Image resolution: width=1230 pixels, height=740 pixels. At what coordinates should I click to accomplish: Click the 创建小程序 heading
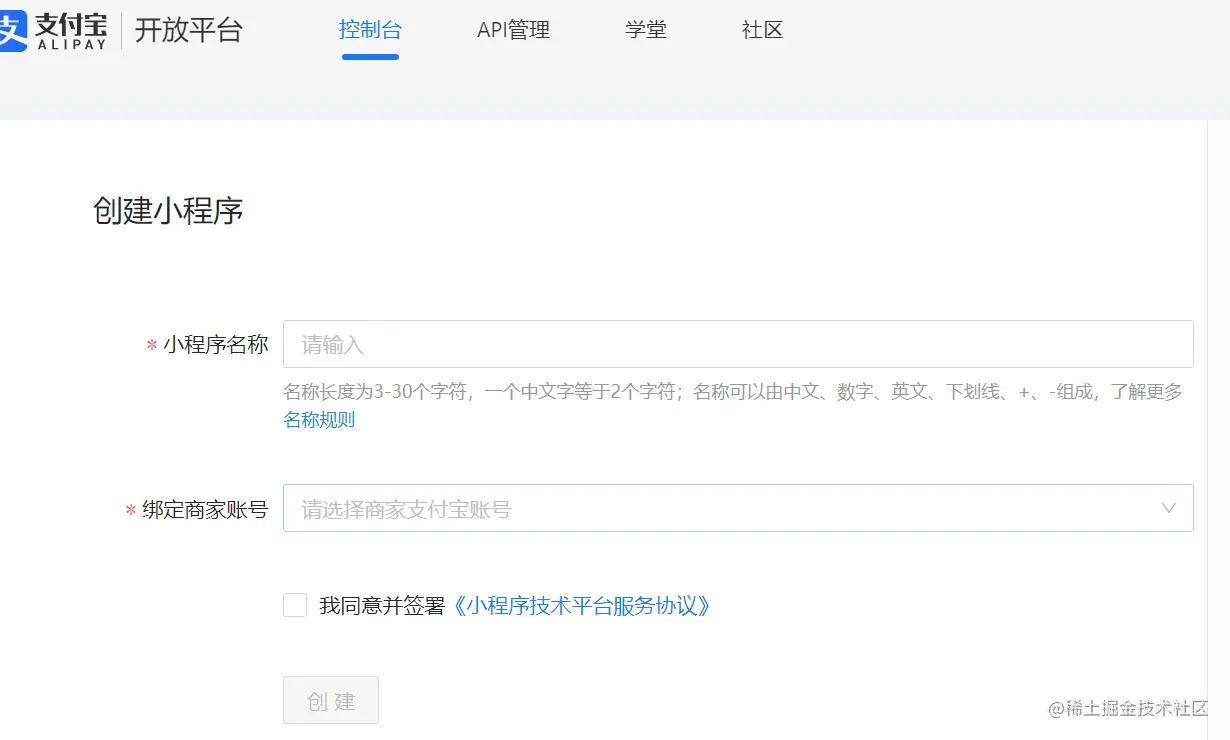168,211
